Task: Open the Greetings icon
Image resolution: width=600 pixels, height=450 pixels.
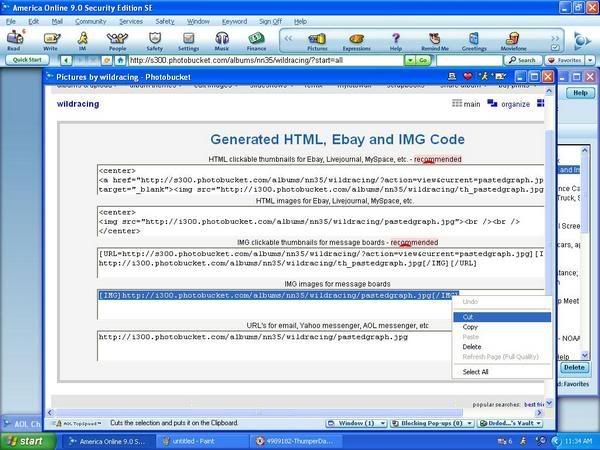Action: (474, 41)
